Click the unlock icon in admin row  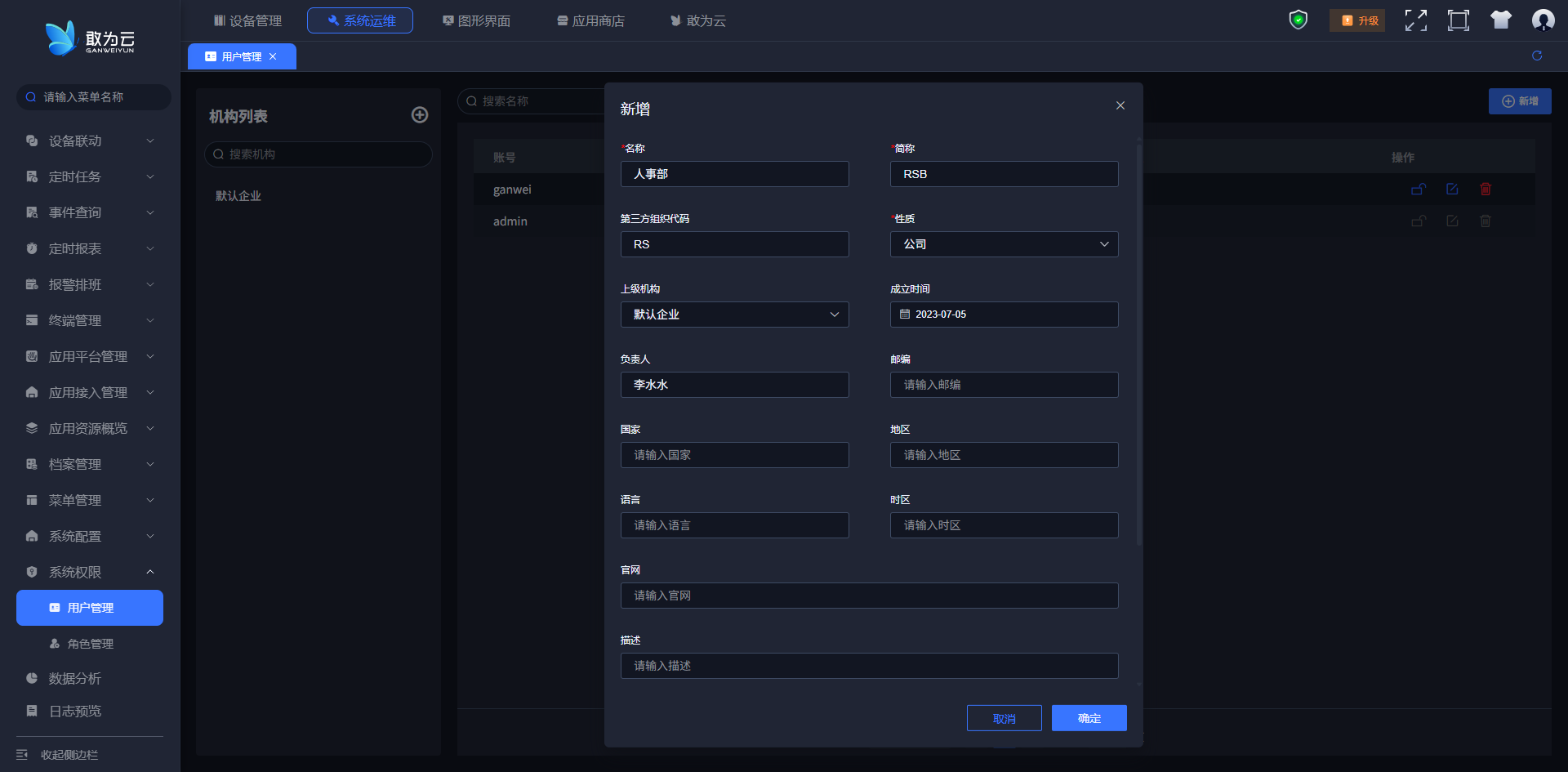coord(1419,221)
